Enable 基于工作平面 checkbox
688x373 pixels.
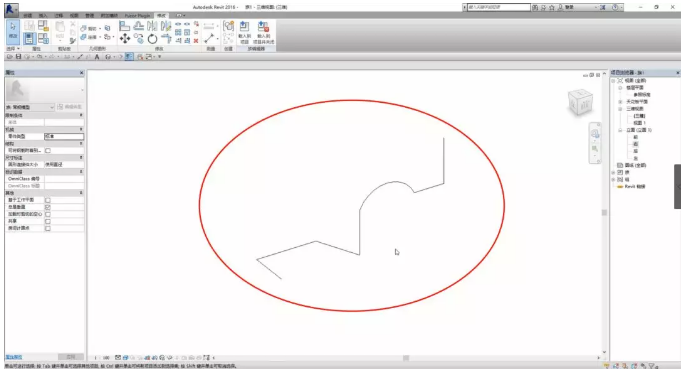pos(48,200)
